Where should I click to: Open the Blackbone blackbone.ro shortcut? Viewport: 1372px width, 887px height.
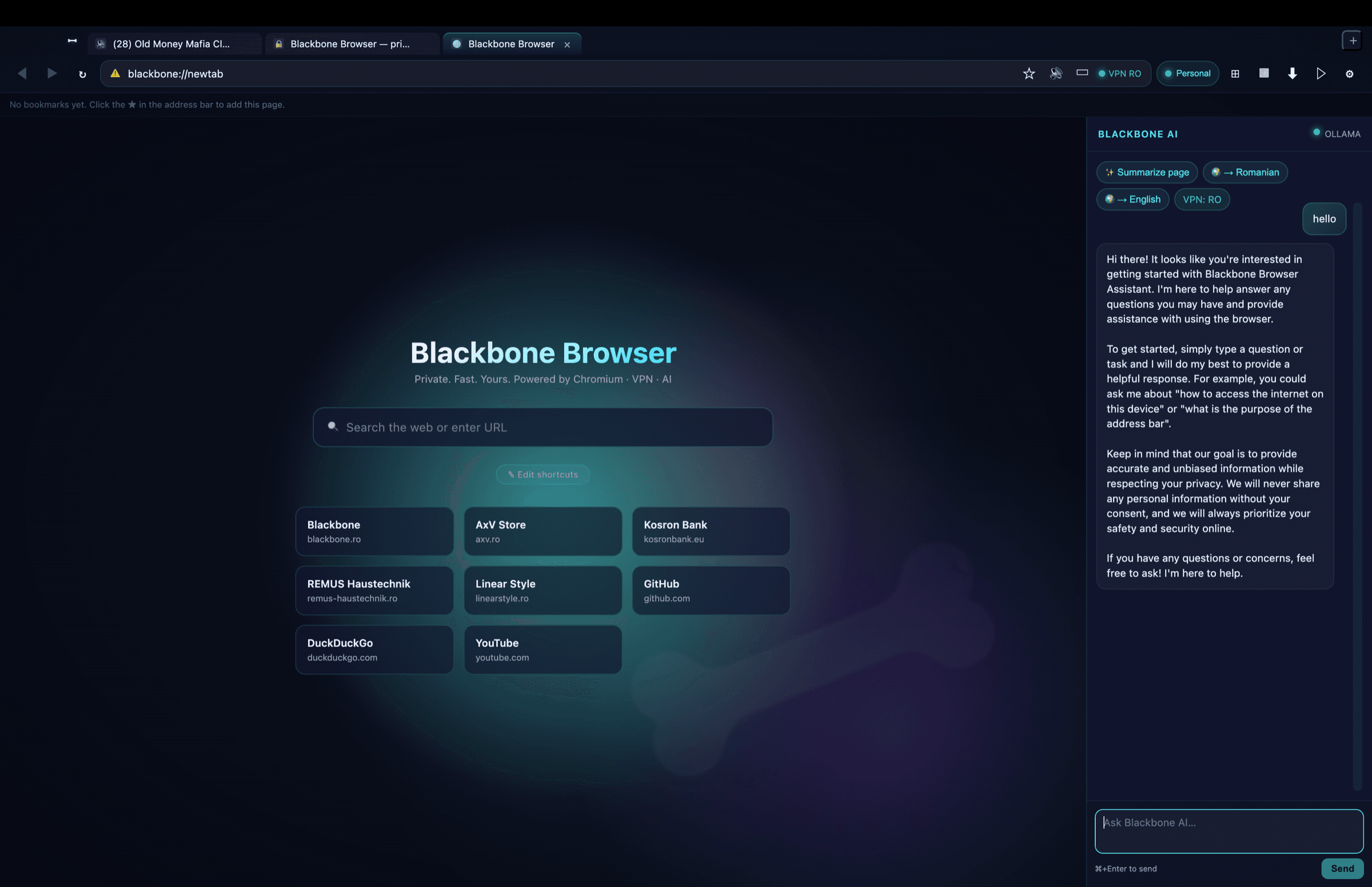tap(374, 532)
